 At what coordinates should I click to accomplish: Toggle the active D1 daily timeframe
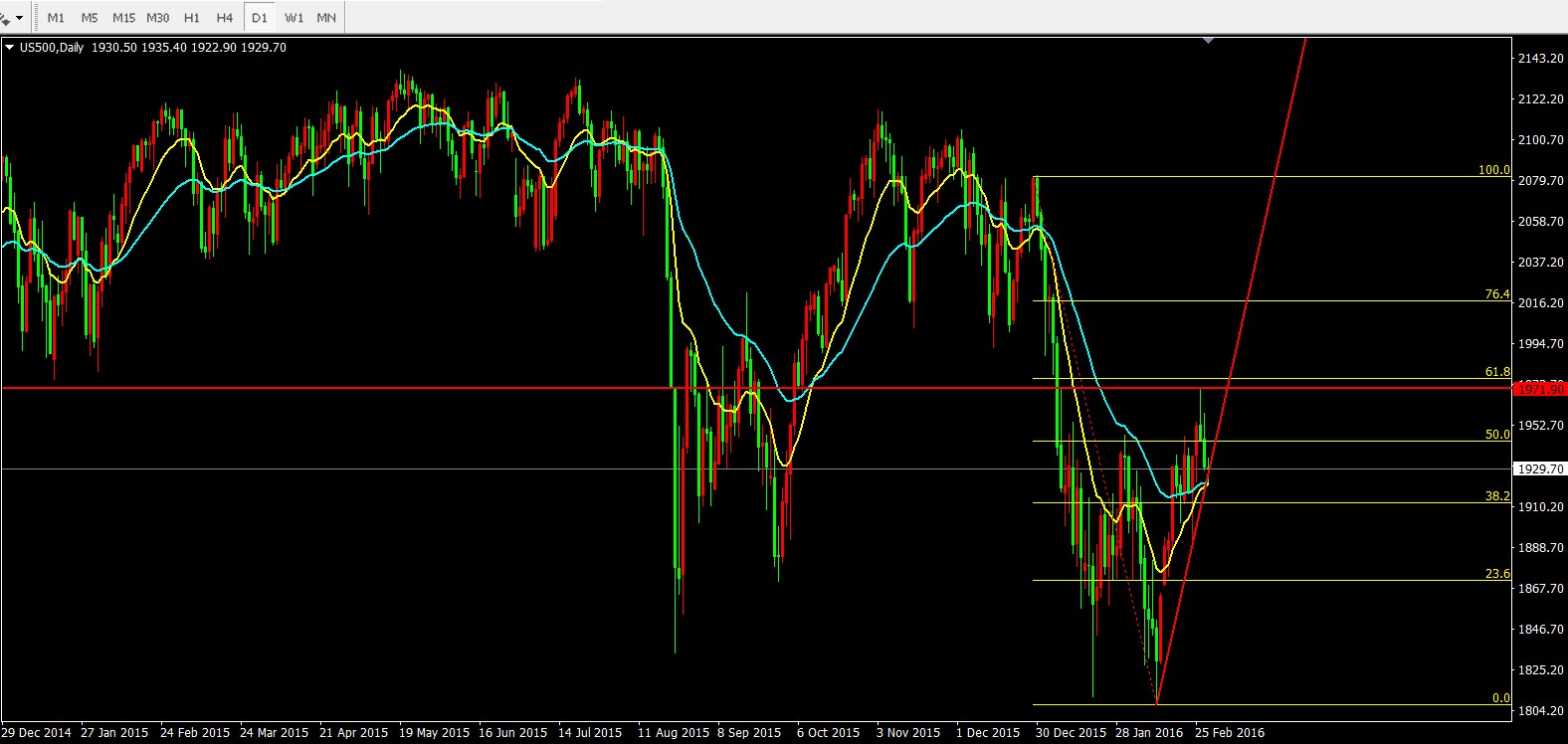point(260,17)
